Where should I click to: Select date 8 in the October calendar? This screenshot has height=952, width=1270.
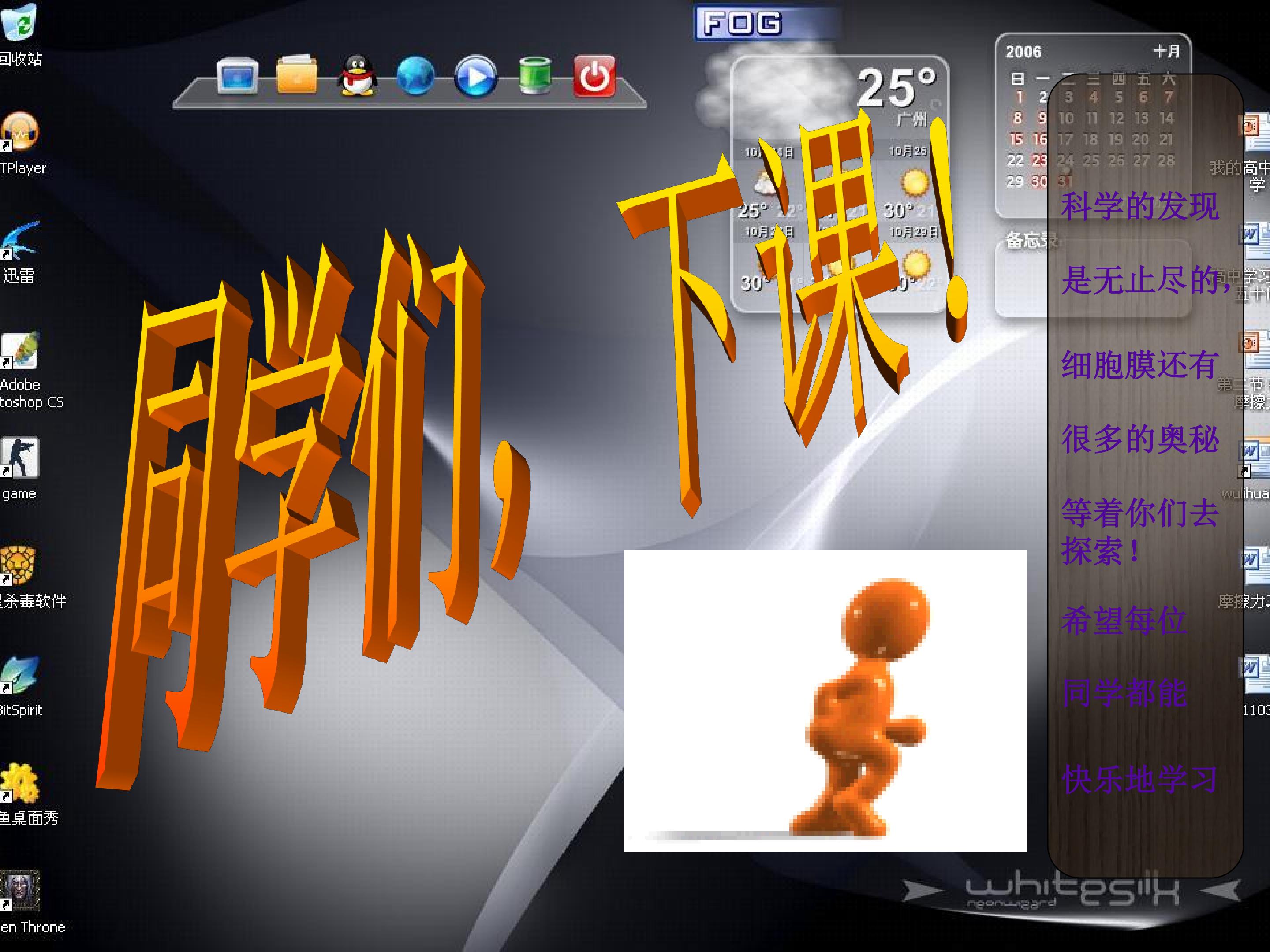click(1017, 118)
